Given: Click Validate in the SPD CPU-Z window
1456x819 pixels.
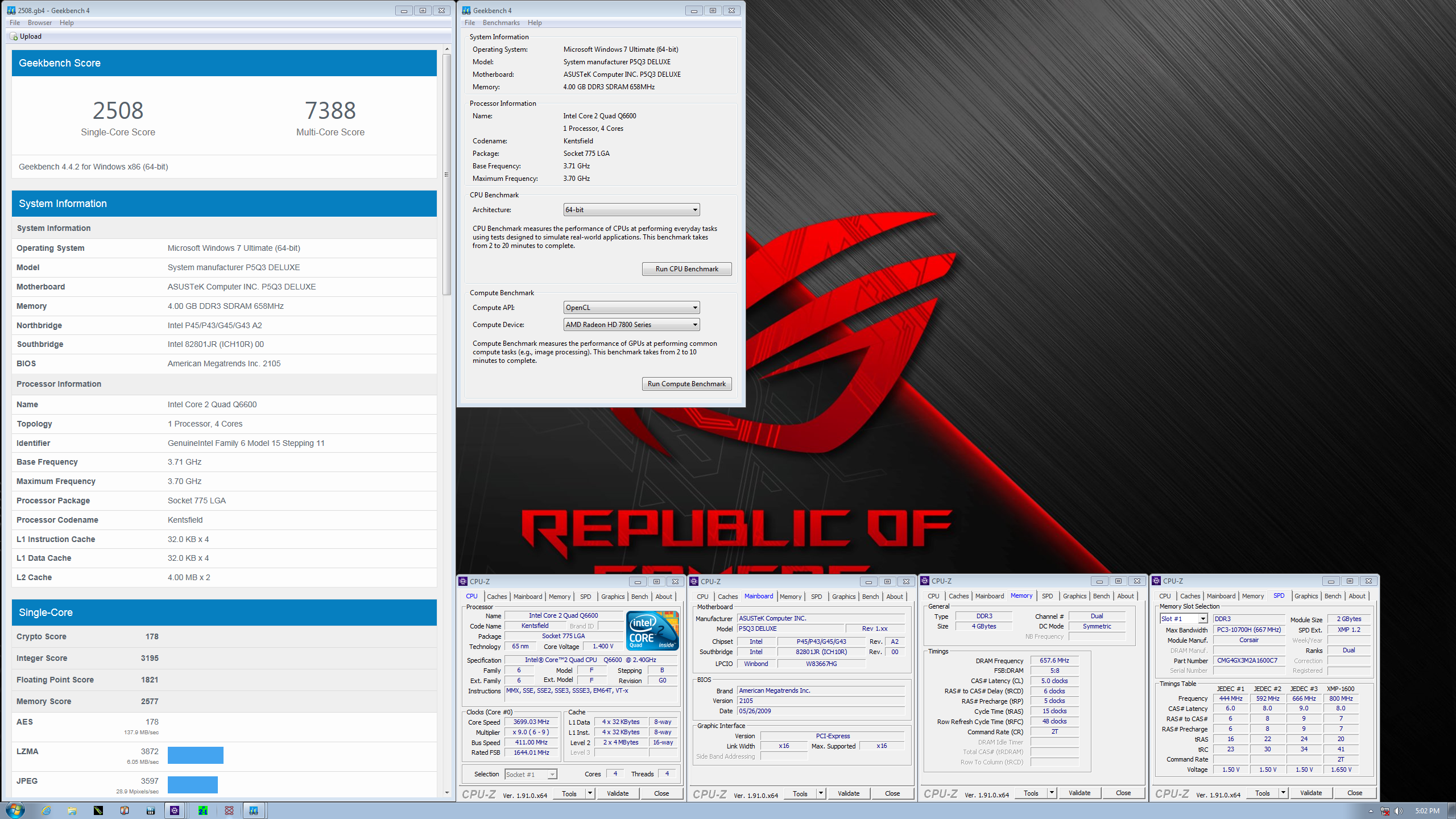Looking at the screenshot, I should [1311, 793].
